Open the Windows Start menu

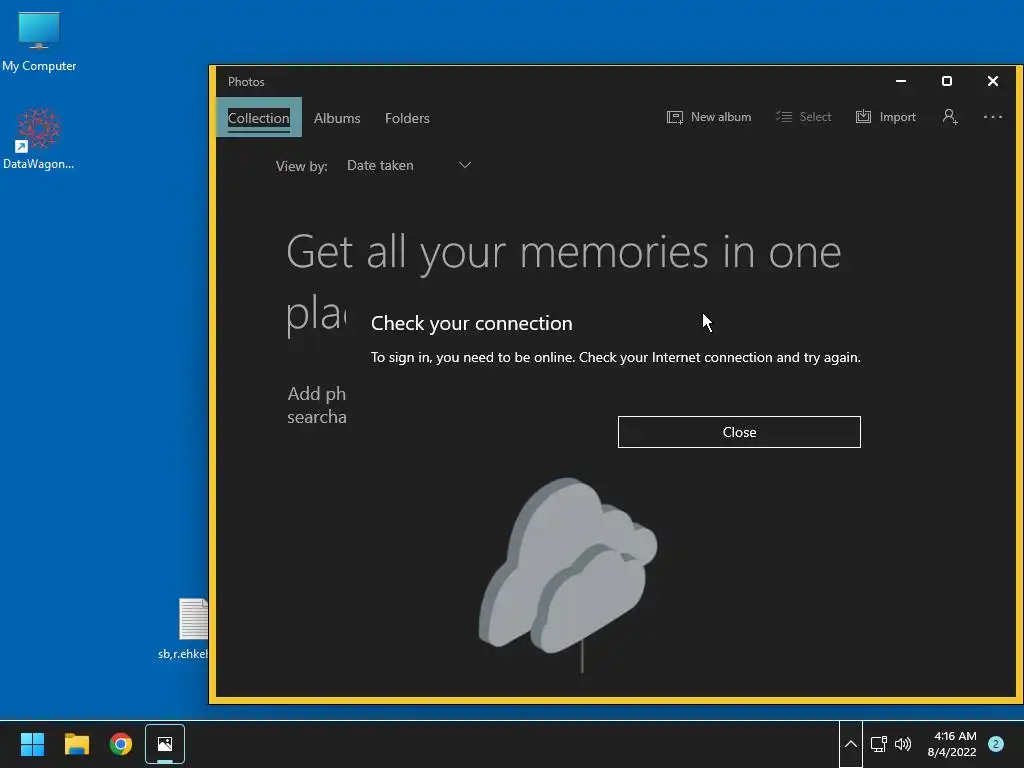pyautogui.click(x=32, y=744)
